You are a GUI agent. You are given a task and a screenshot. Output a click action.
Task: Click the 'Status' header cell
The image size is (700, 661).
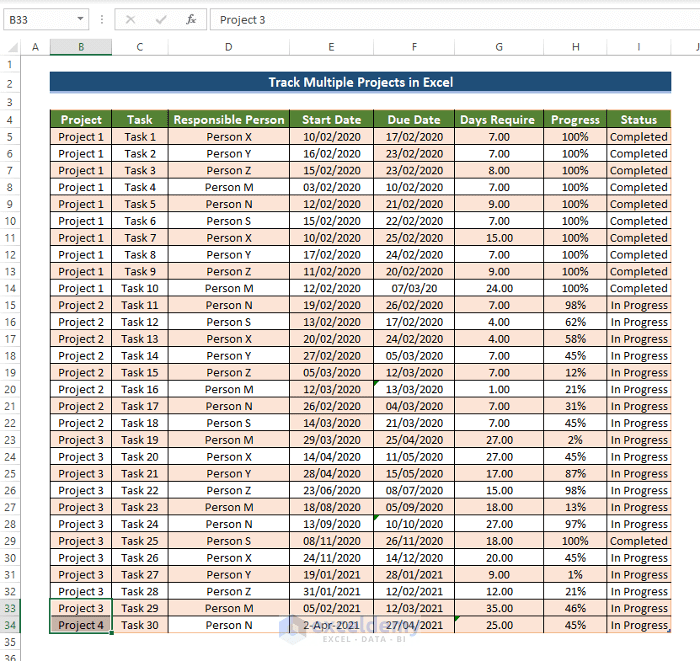[638, 120]
